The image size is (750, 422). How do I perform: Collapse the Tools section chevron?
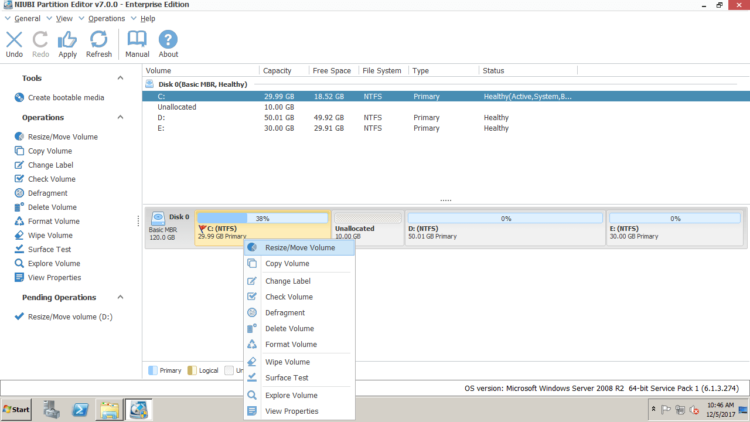(120, 77)
